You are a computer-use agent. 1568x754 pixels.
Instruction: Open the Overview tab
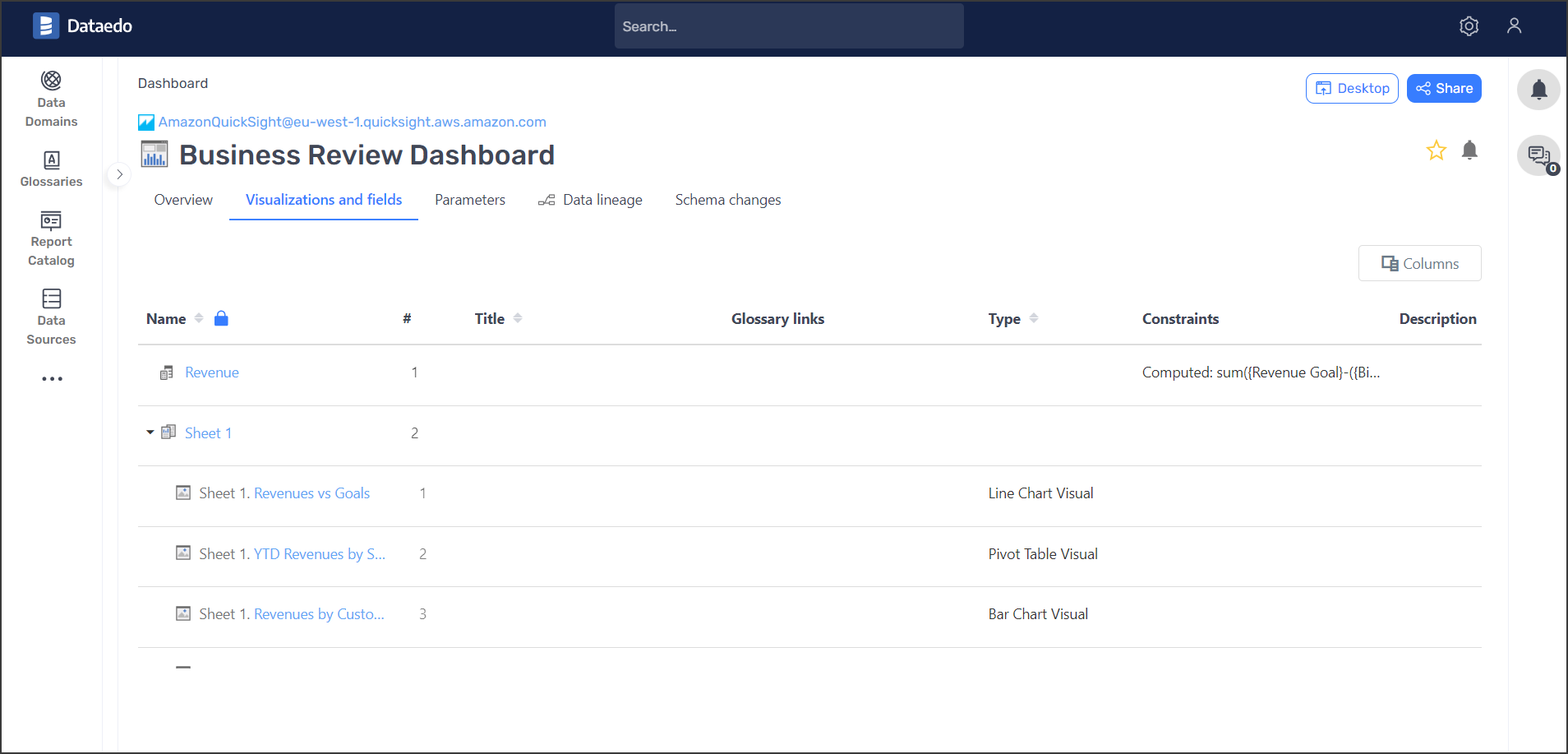[183, 200]
